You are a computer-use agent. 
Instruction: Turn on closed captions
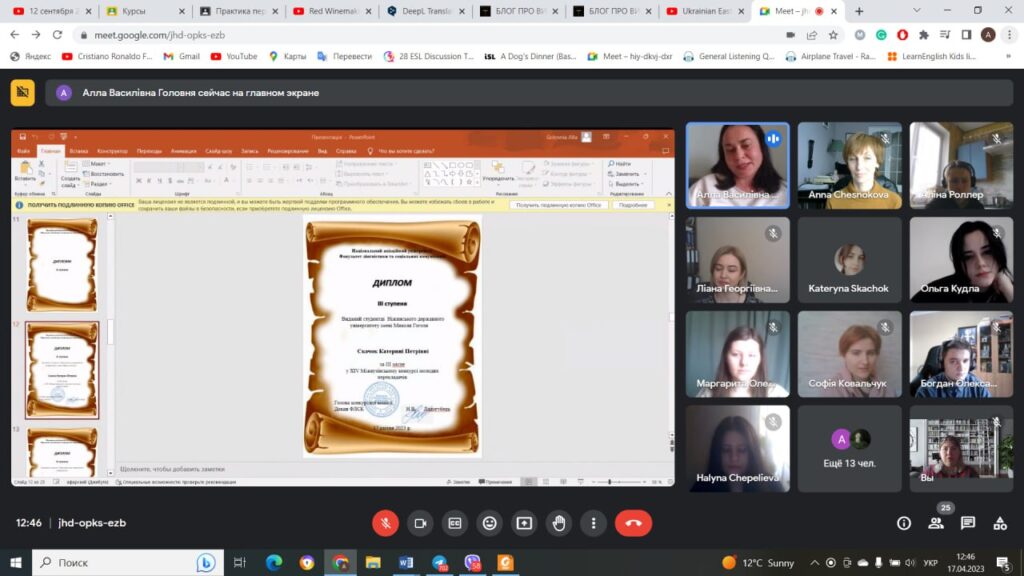(x=455, y=523)
